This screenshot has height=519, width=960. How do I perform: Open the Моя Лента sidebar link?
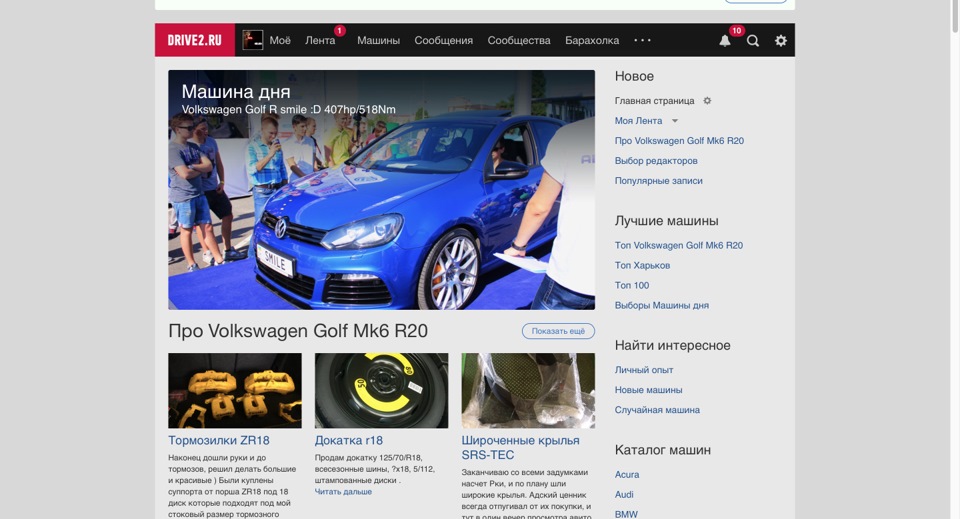click(639, 121)
